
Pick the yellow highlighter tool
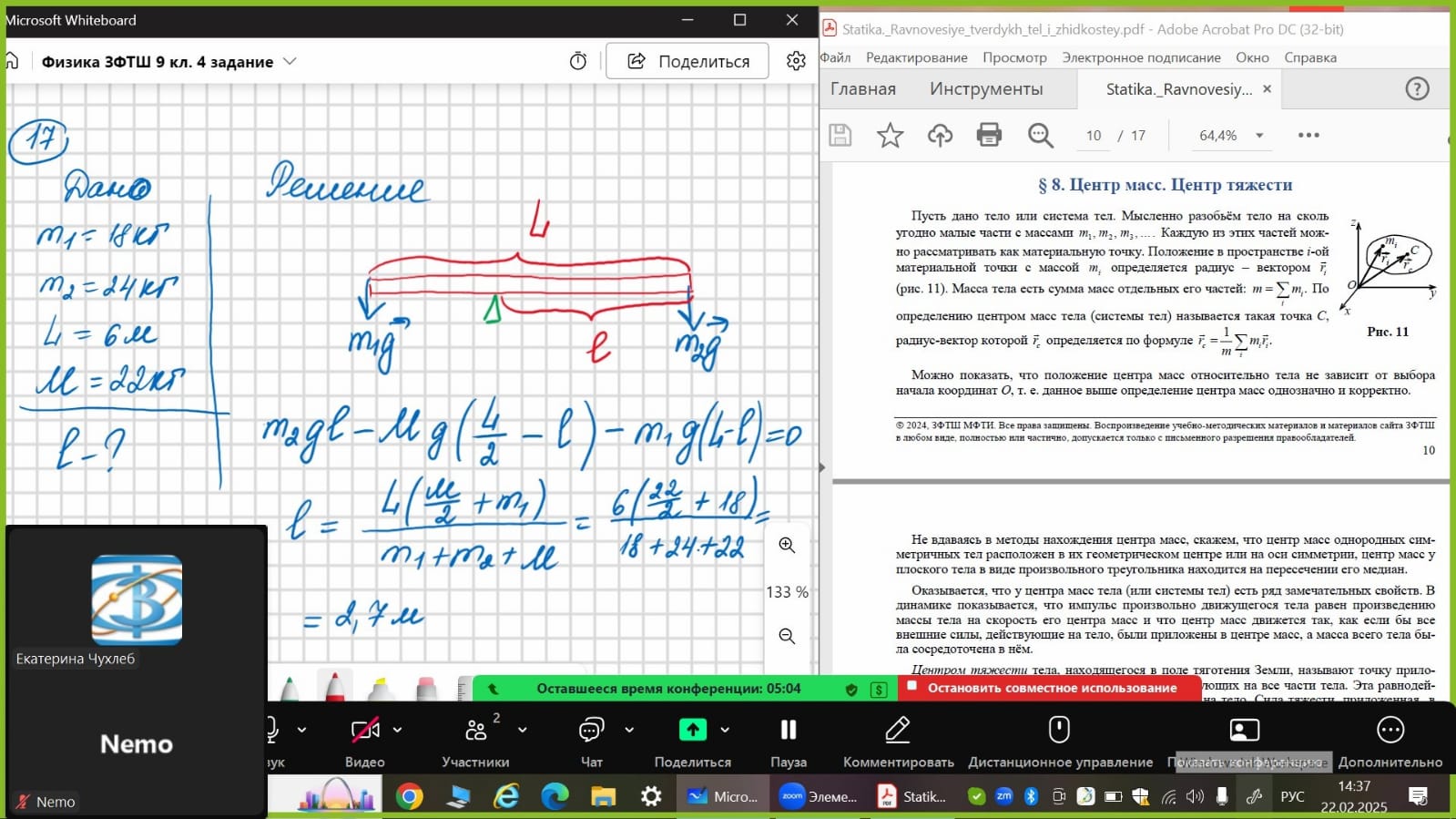coord(381,690)
